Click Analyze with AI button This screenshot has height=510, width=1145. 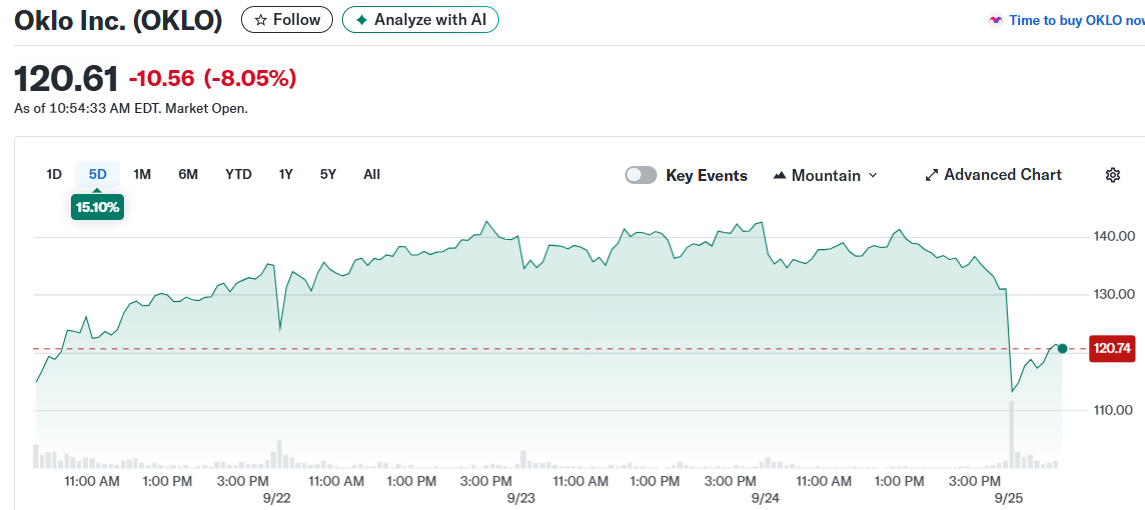click(x=421, y=20)
